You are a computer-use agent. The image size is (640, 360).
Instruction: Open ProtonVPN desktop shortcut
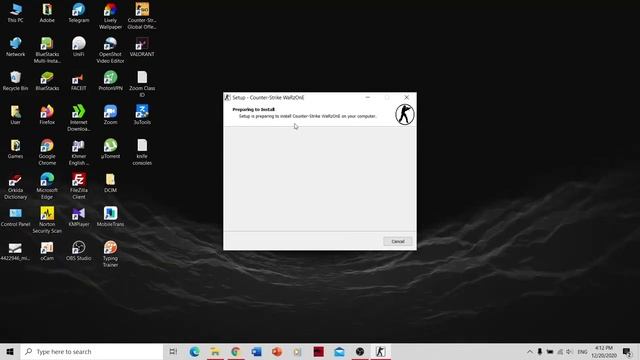110,81
